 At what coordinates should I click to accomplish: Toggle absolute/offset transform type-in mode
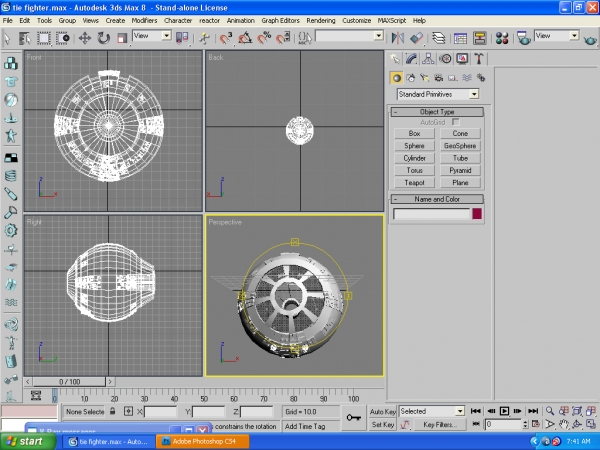point(128,411)
